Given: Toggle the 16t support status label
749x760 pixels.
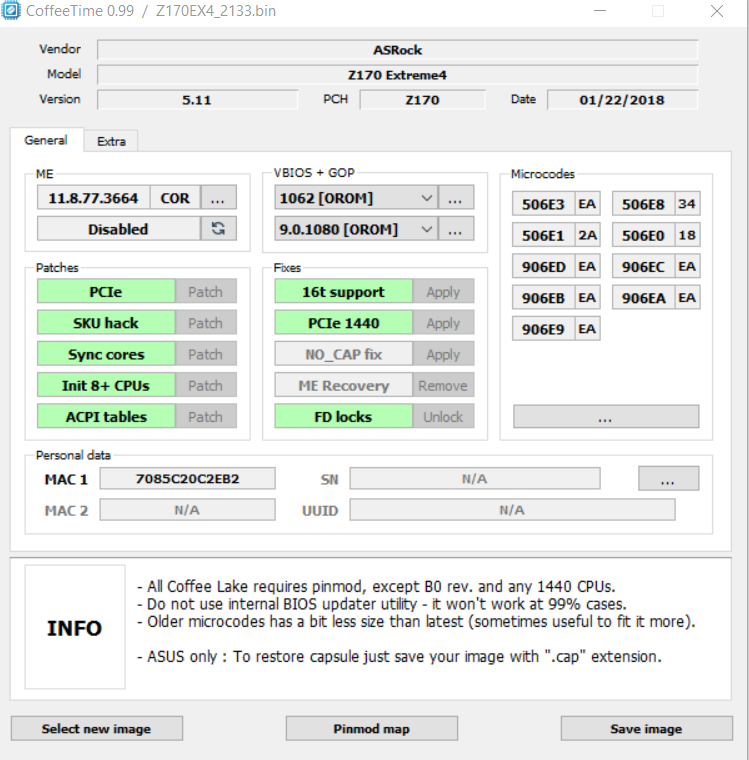Looking at the screenshot, I should (x=343, y=291).
